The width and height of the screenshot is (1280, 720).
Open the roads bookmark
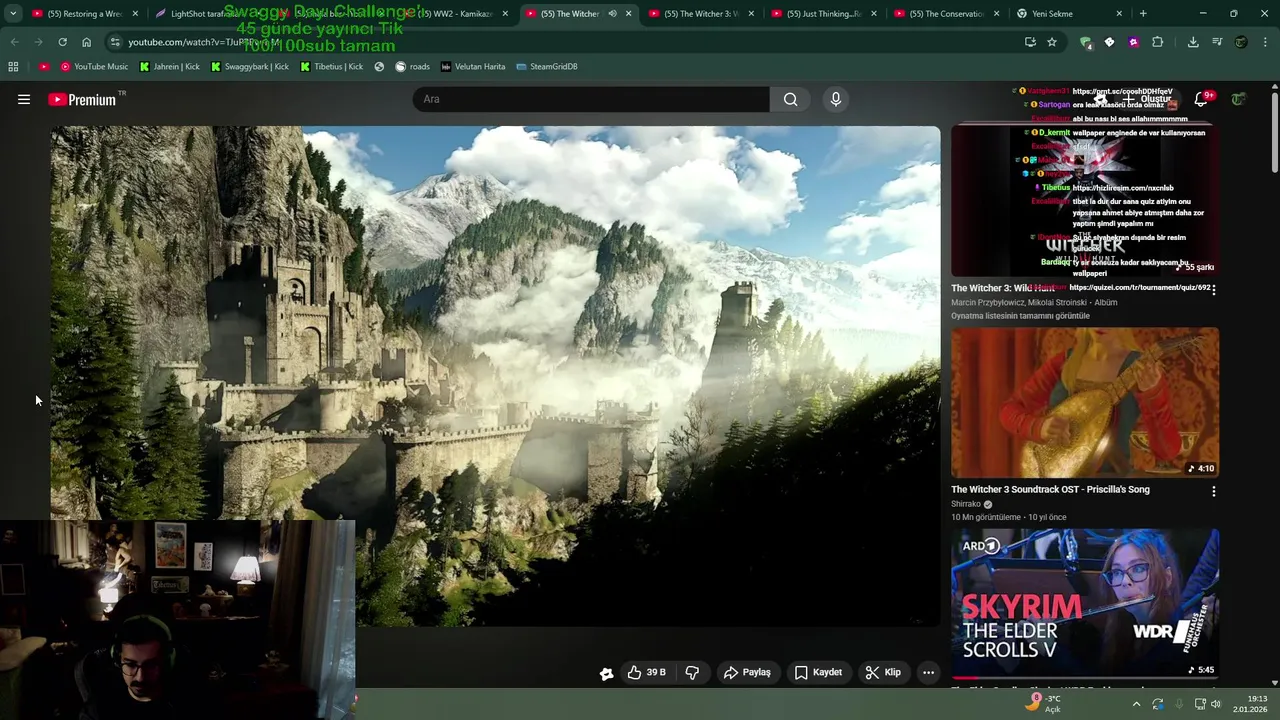point(413,67)
